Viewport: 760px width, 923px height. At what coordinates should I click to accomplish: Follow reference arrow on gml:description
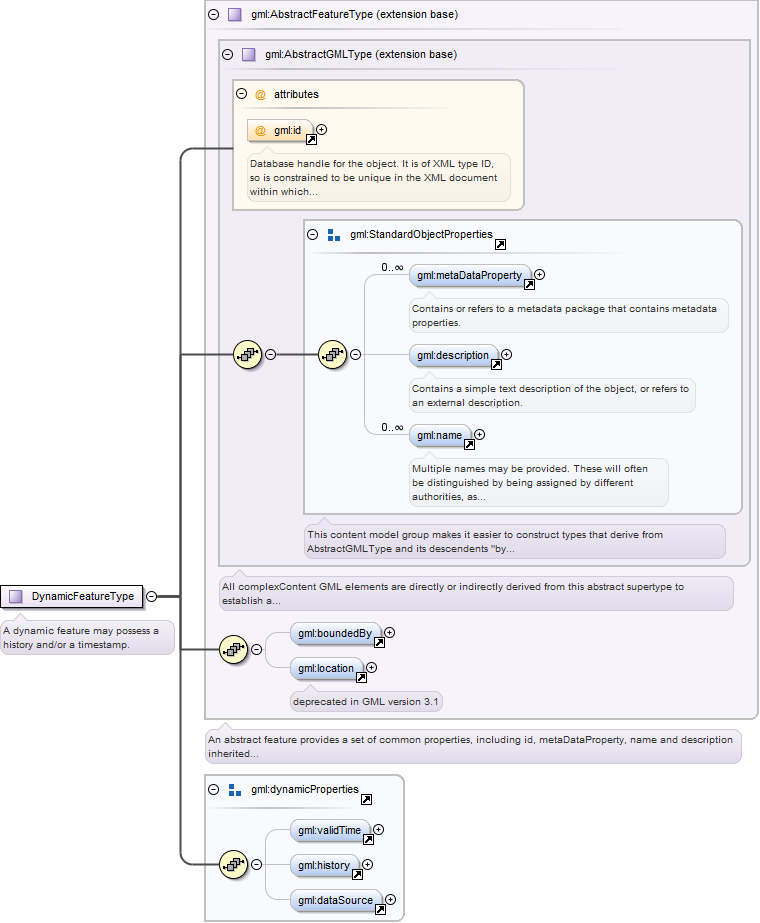[x=496, y=364]
